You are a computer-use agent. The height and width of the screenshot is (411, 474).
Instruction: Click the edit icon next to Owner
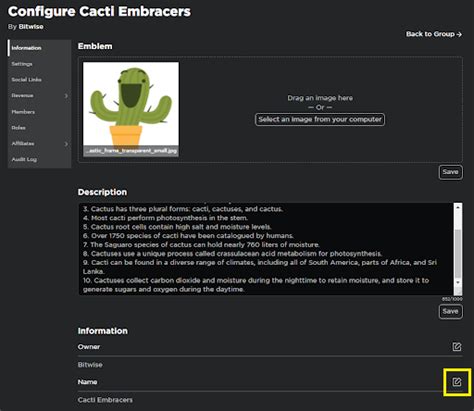[x=457, y=347]
